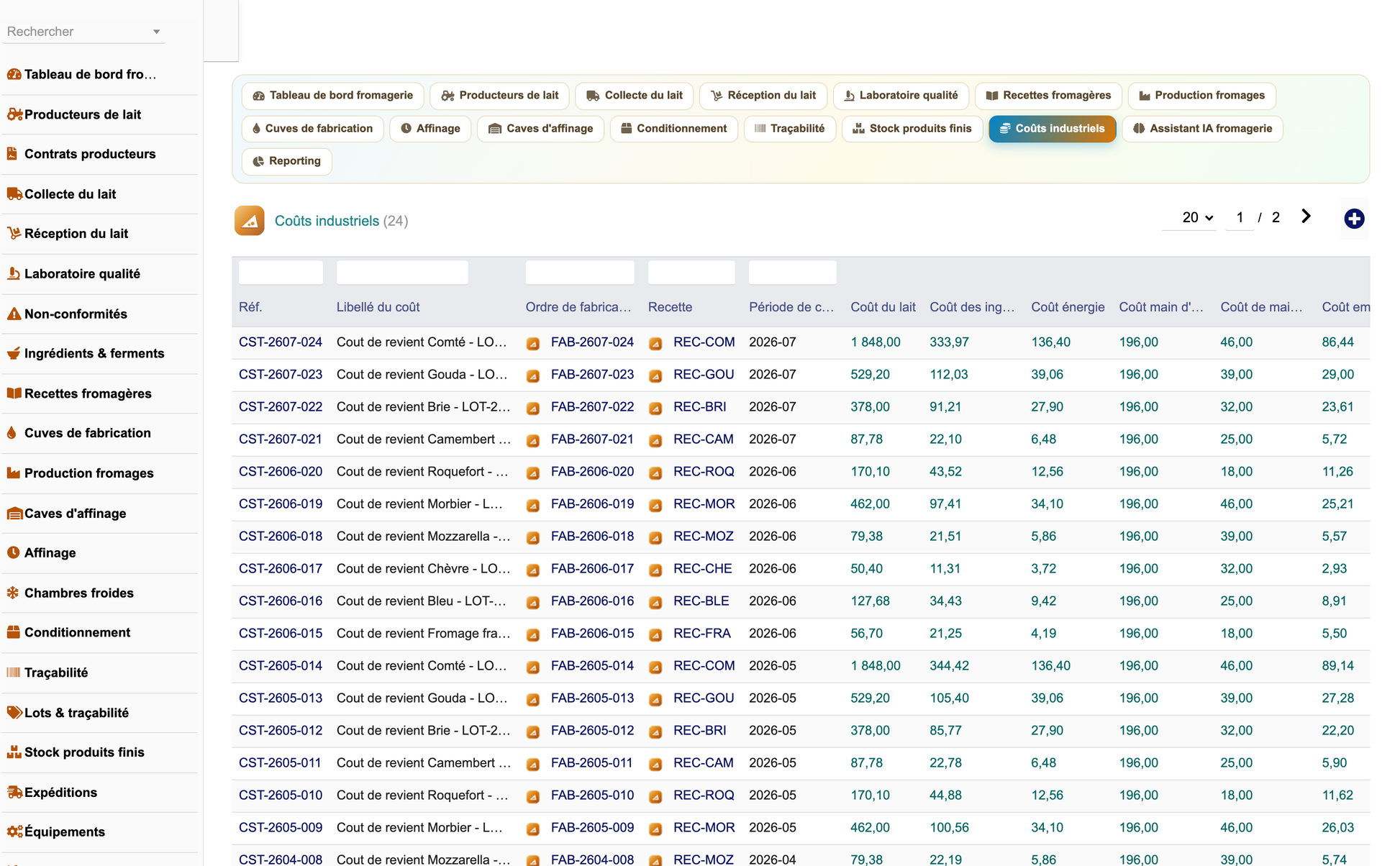Click Coût du lait value 1 848,00 in CST-2607-024 row

(x=876, y=342)
